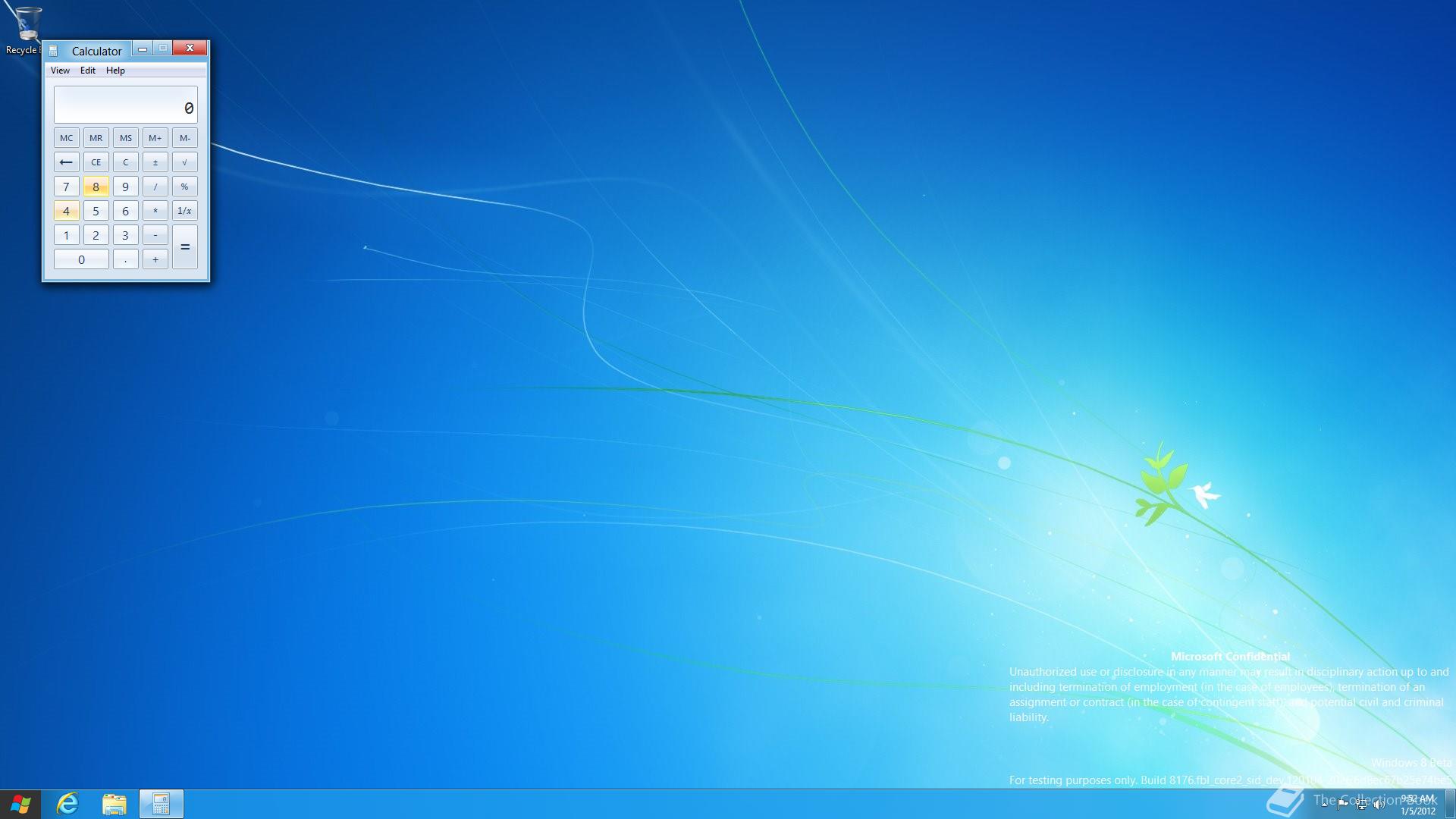Close the Calculator window
The height and width of the screenshot is (819, 1456).
[x=190, y=49]
